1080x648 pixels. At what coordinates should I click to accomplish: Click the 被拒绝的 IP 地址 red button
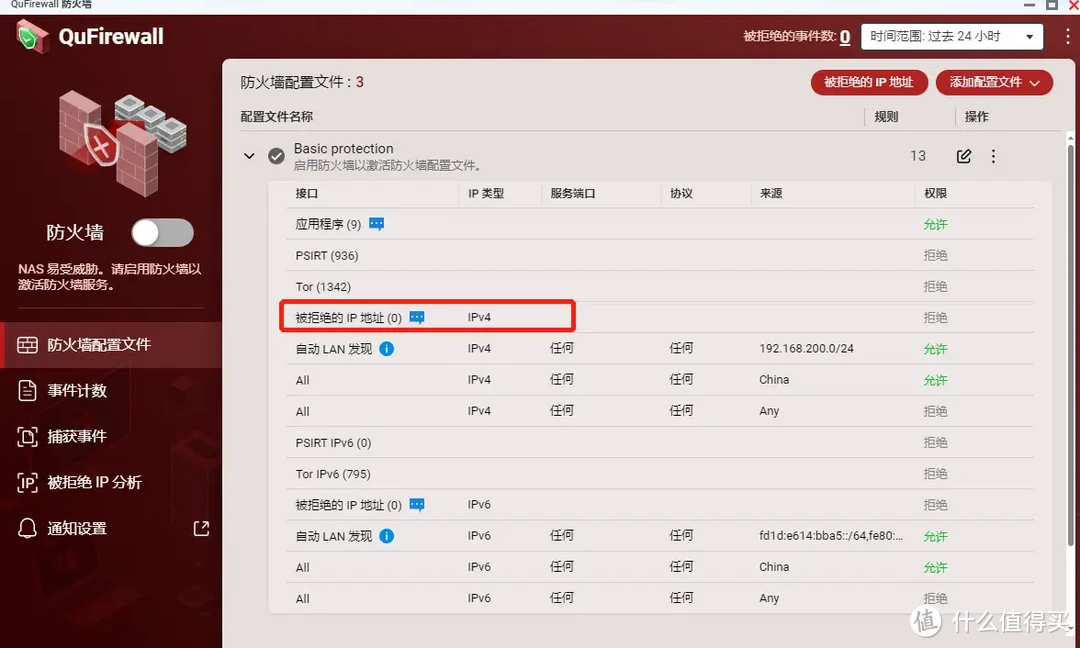pyautogui.click(x=869, y=83)
